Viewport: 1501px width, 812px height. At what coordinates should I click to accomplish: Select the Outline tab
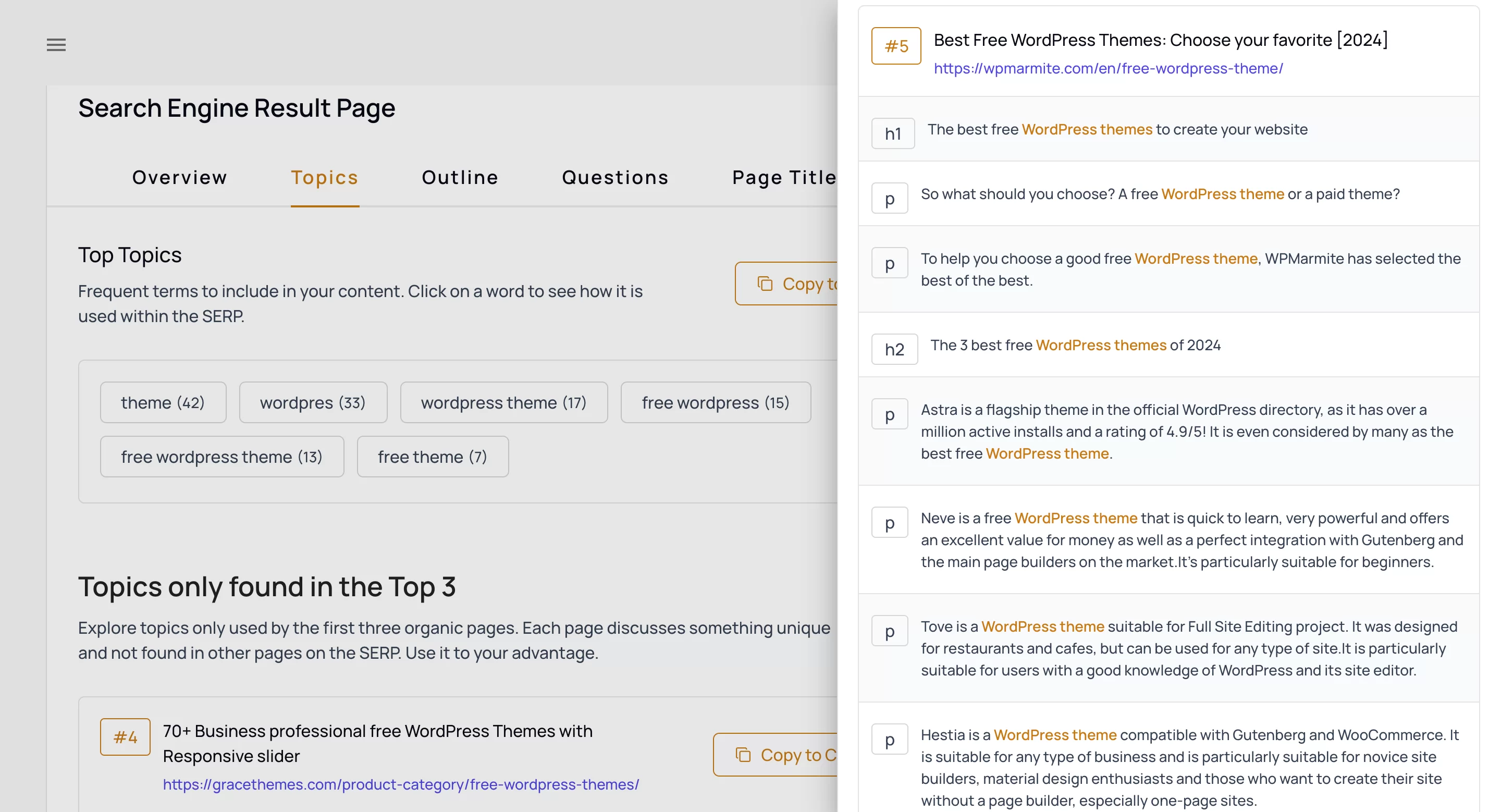coord(460,177)
